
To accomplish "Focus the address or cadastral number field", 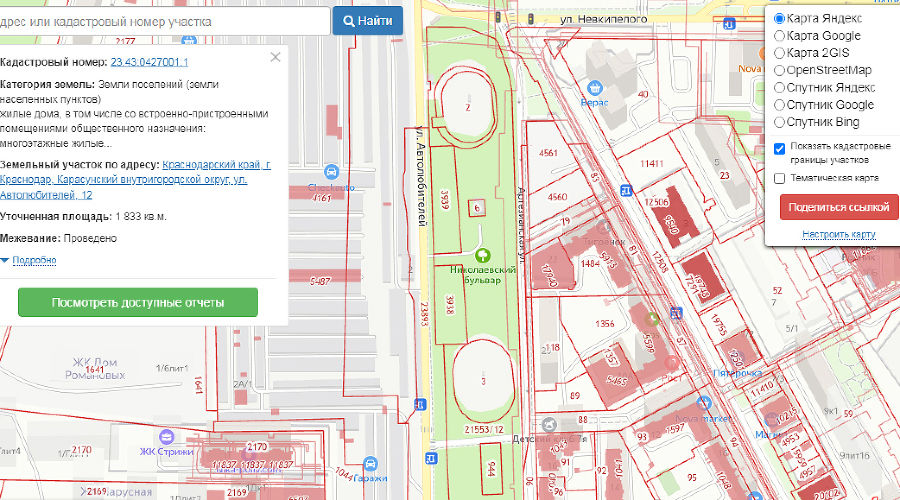I will pos(165,20).
